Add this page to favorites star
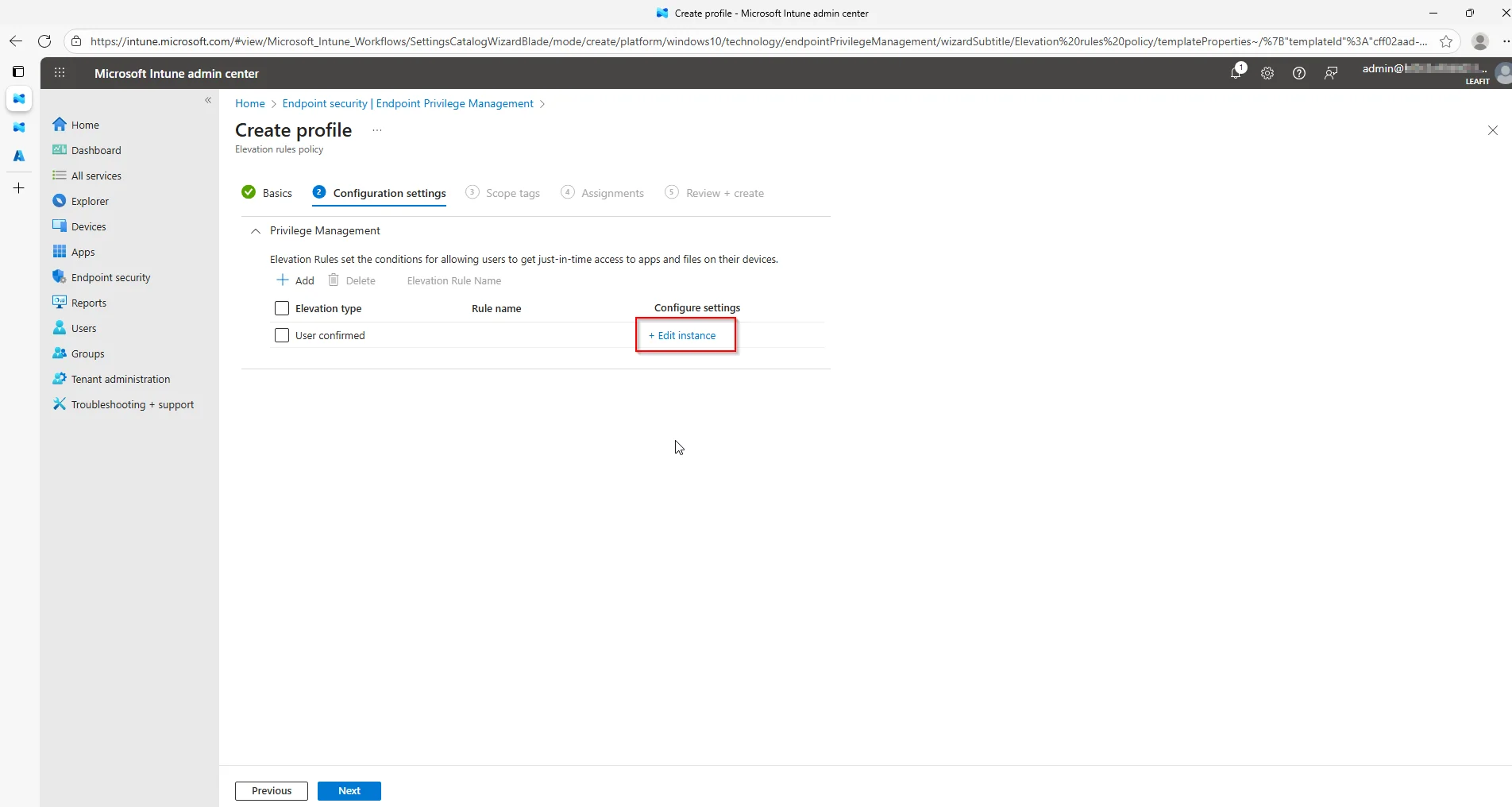 tap(1446, 41)
